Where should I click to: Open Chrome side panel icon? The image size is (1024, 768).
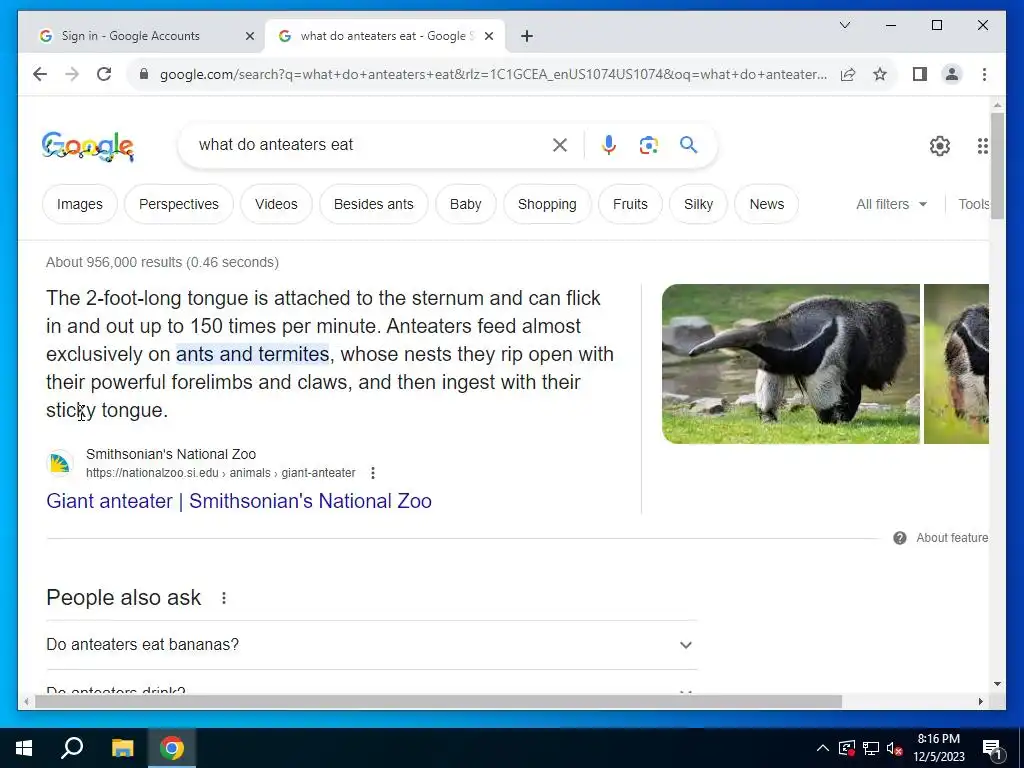pyautogui.click(x=920, y=74)
